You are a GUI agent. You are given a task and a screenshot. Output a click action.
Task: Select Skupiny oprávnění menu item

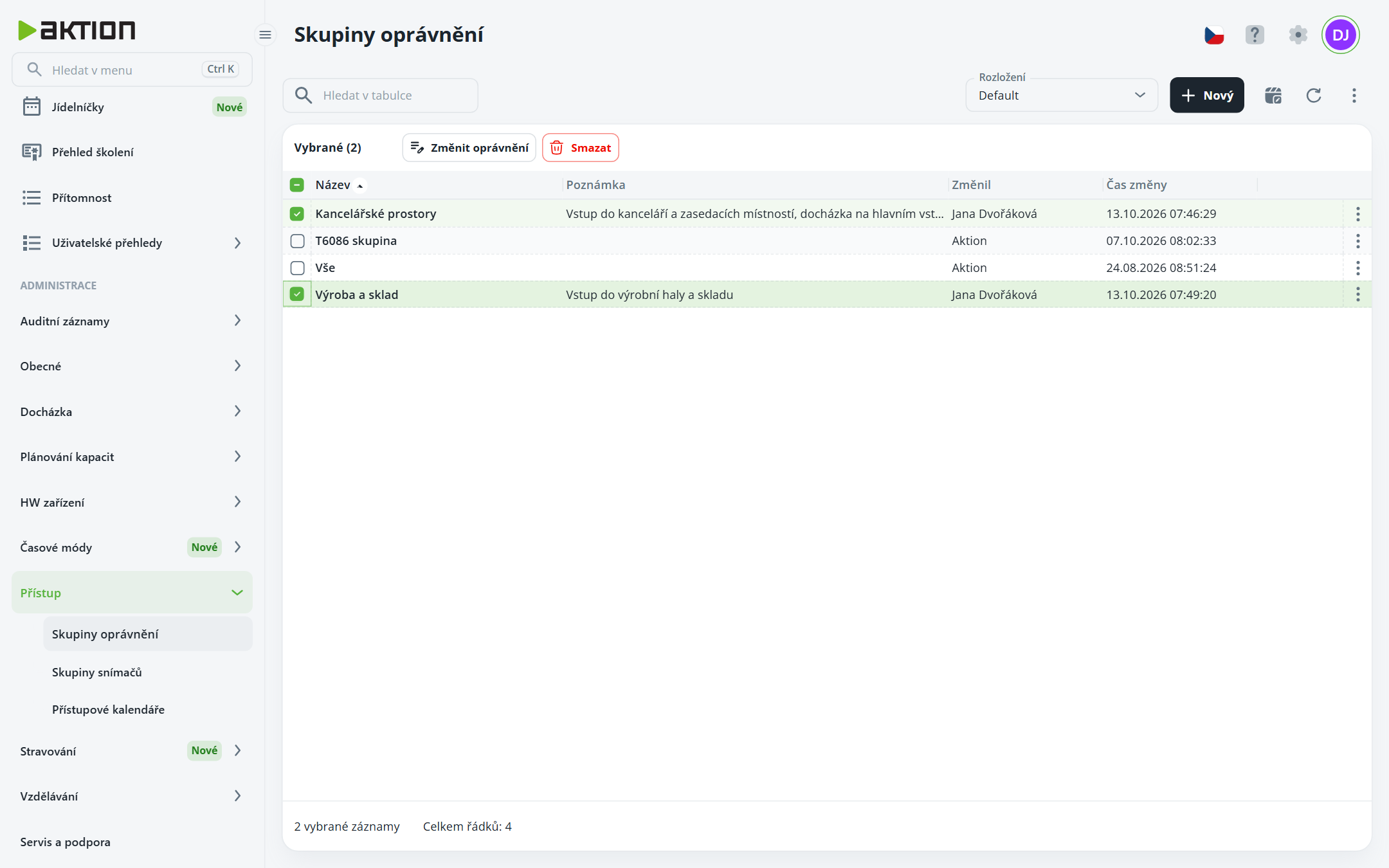[148, 634]
